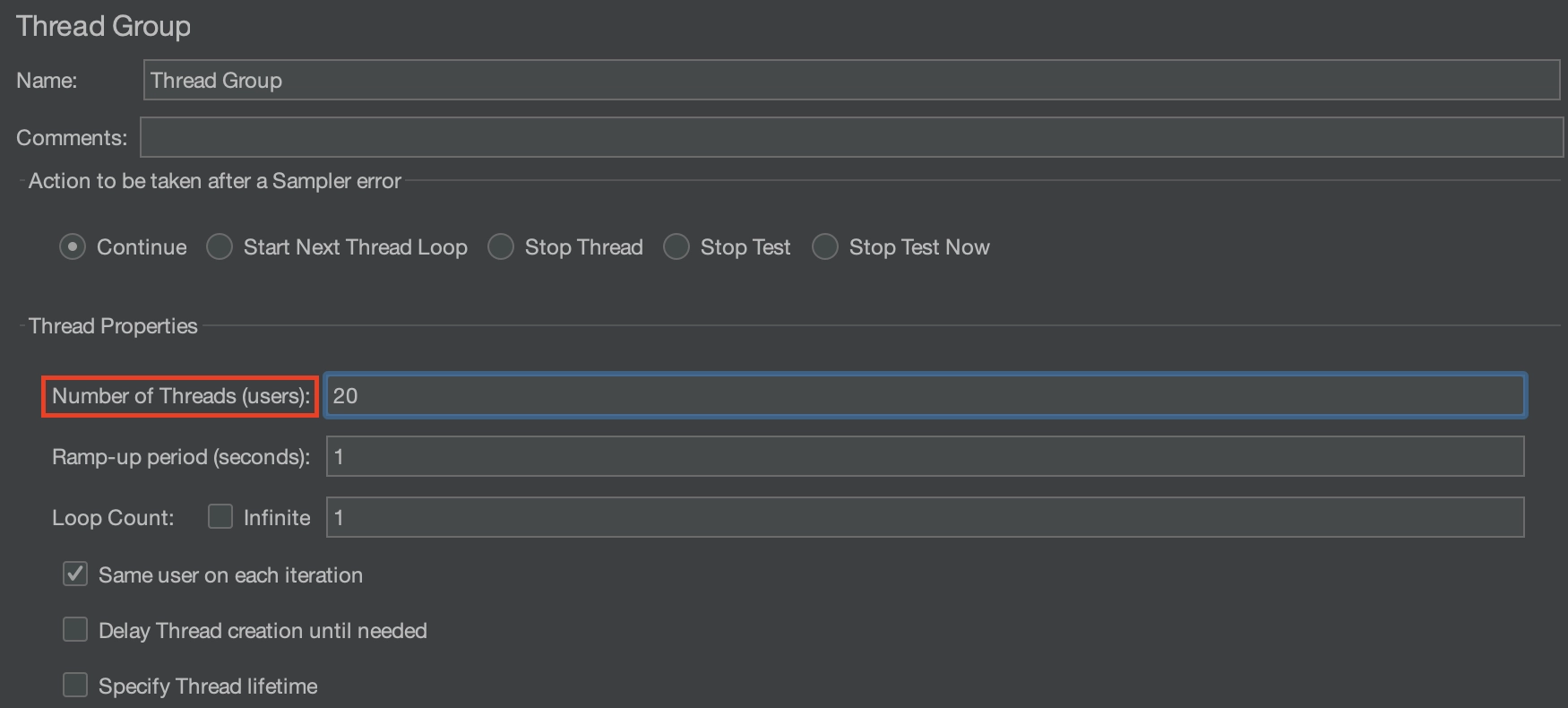Screen dimensions: 1568x708
Task: Select the Stop Test Now option
Action: pyautogui.click(x=825, y=246)
